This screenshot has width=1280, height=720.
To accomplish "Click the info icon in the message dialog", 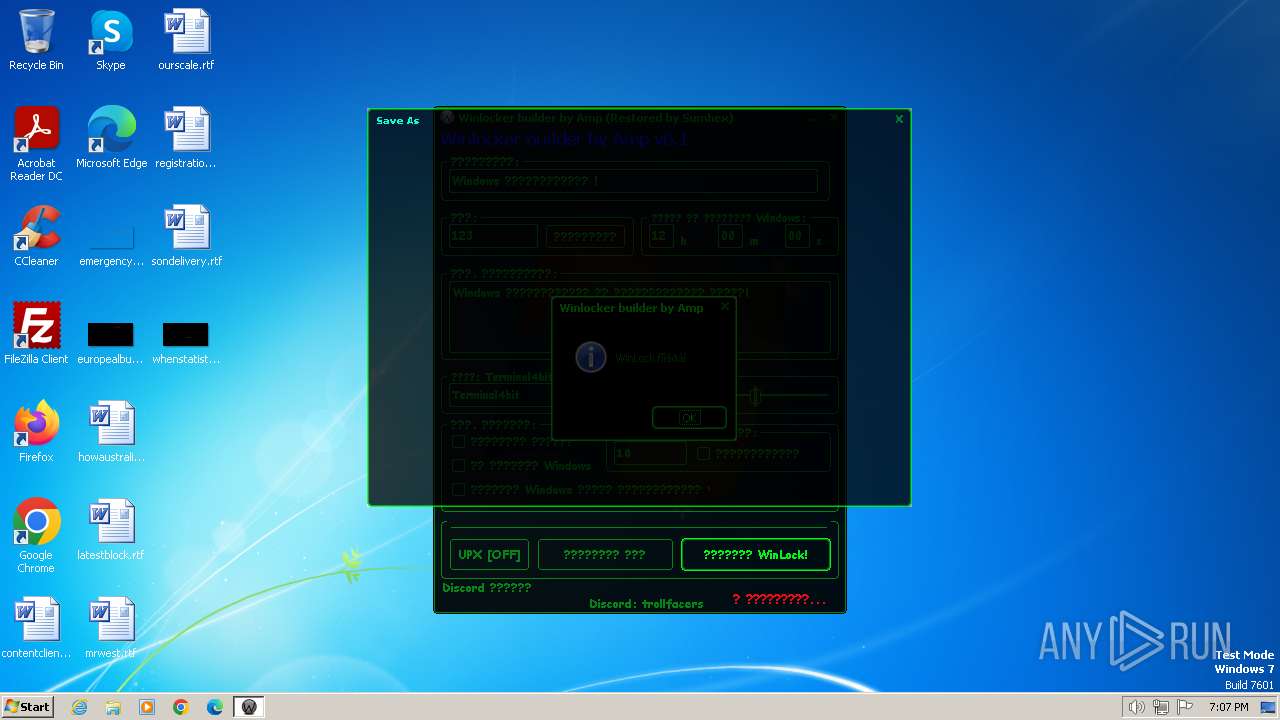I will click(x=591, y=357).
